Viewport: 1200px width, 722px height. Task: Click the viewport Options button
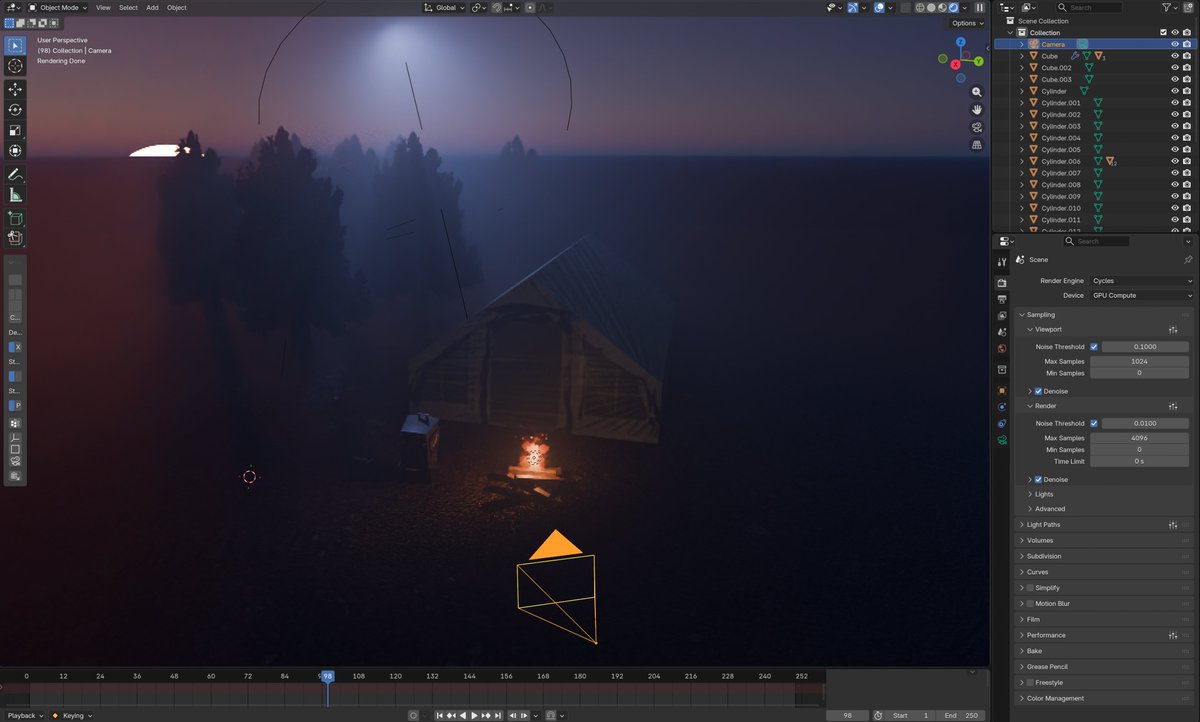pyautogui.click(x=967, y=23)
